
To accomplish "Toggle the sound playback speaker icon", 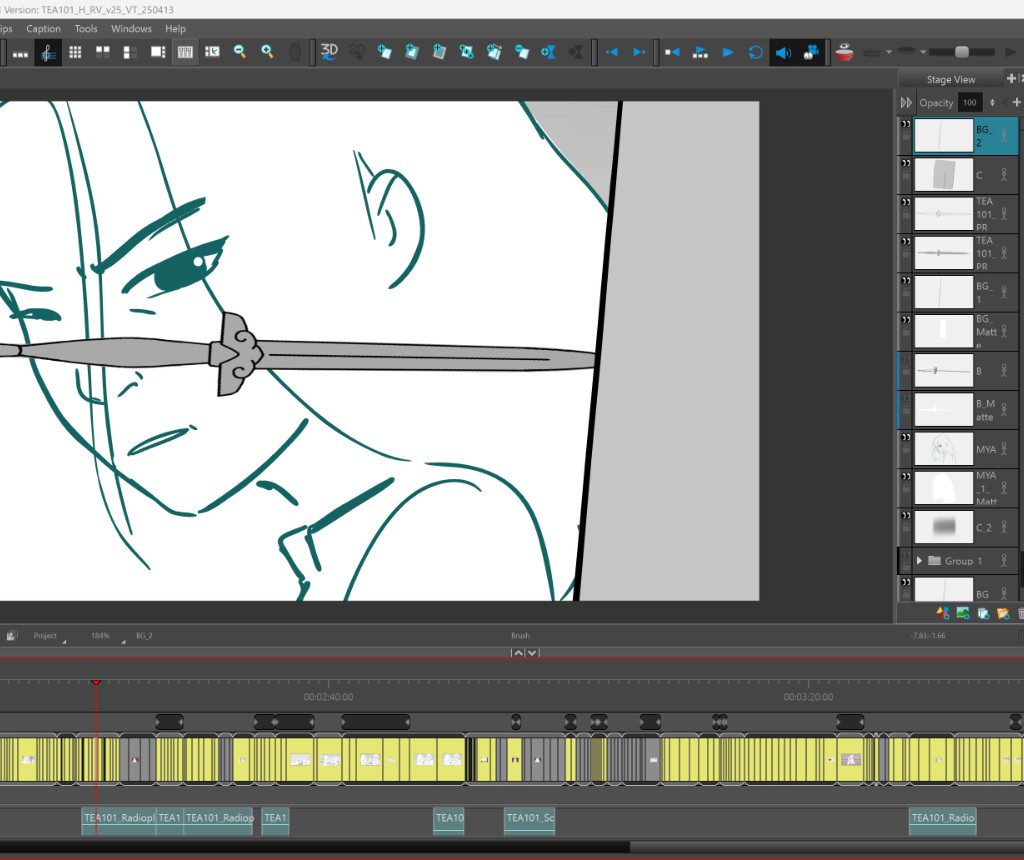I will click(x=783, y=52).
